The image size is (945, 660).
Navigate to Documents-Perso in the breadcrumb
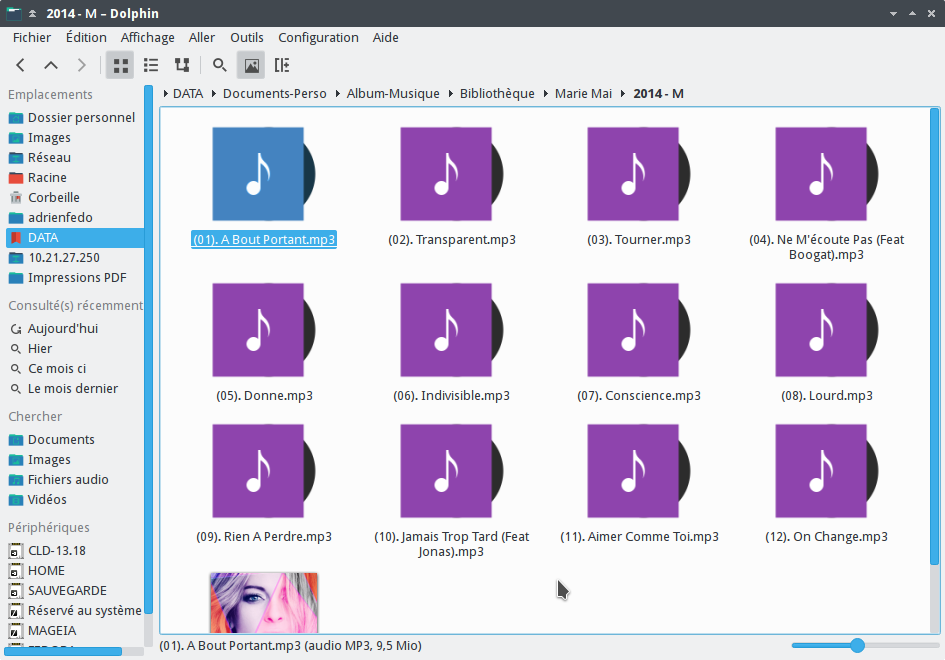tap(275, 93)
